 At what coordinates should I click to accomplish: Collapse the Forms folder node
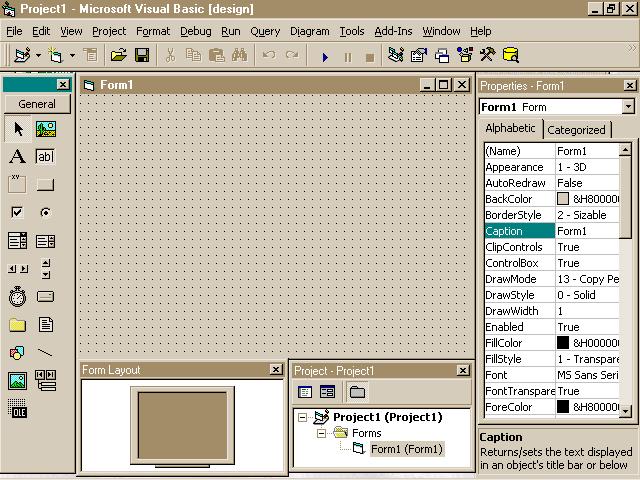[x=321, y=433]
